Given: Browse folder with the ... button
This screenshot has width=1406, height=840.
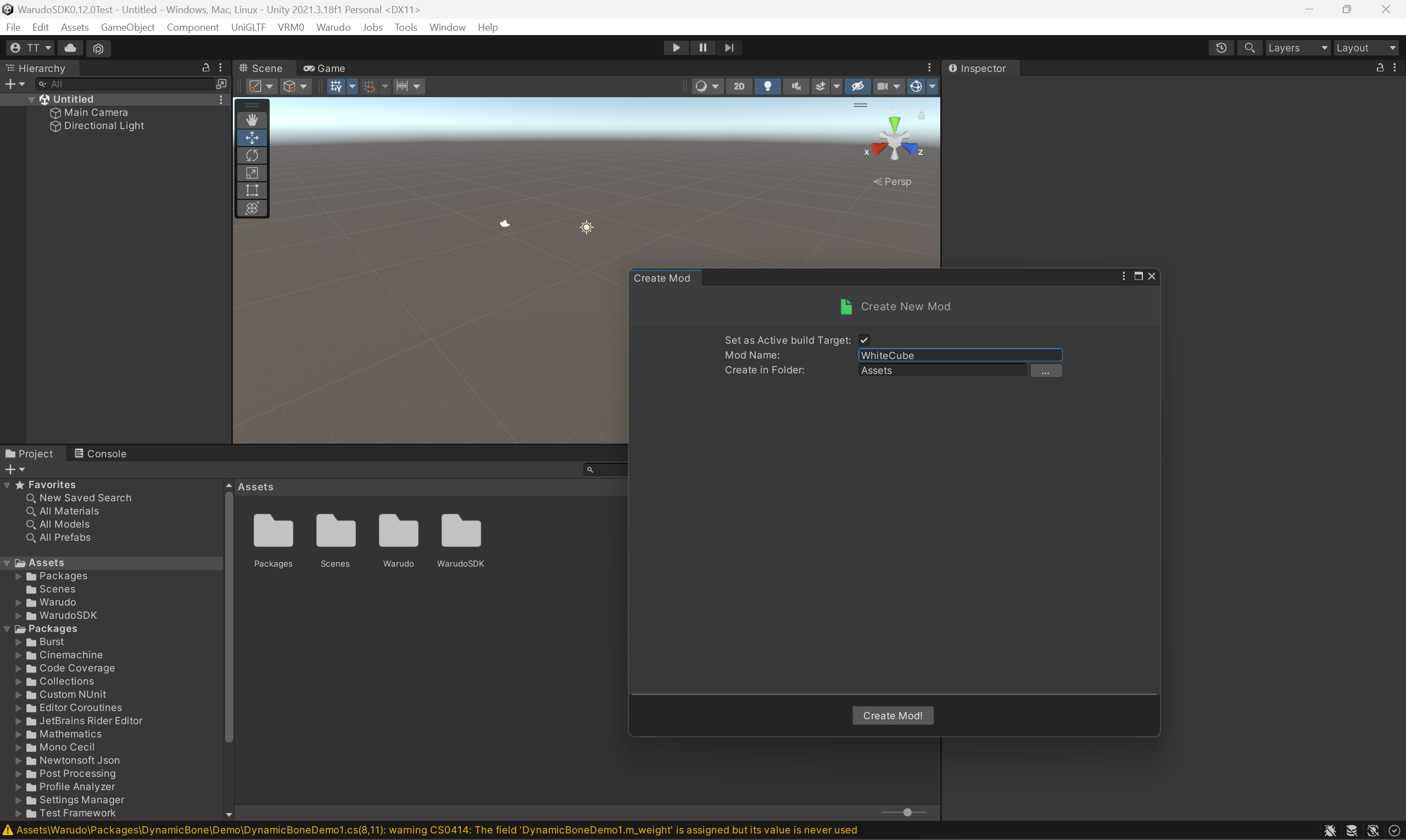Looking at the screenshot, I should pyautogui.click(x=1045, y=371).
